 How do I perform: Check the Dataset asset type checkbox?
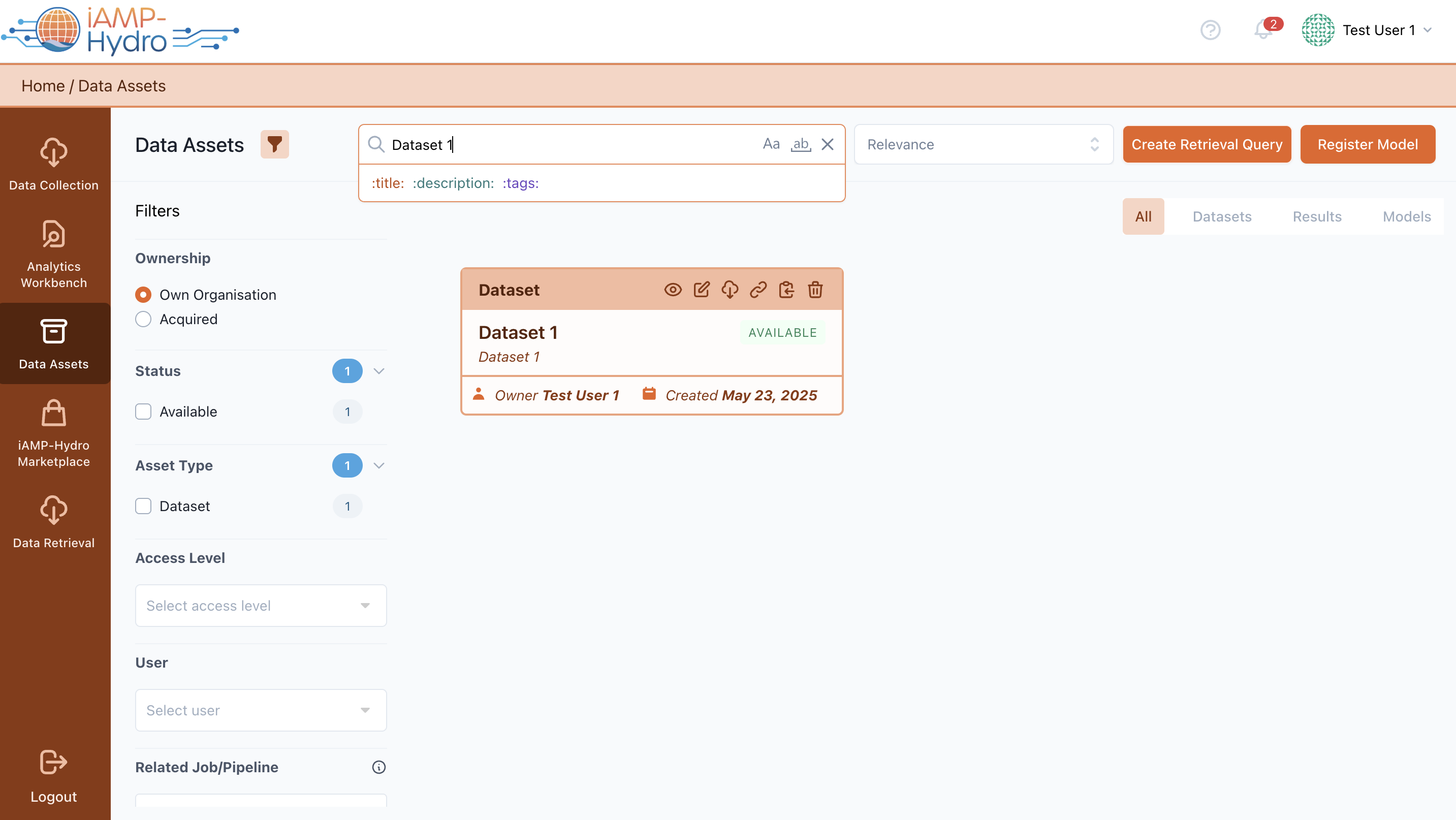pos(143,506)
